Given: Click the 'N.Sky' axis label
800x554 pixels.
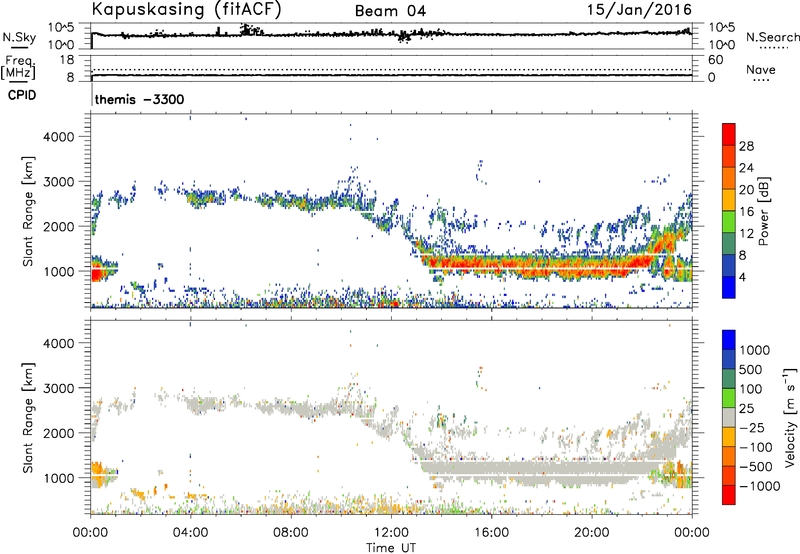Looking at the screenshot, I should pos(19,37).
